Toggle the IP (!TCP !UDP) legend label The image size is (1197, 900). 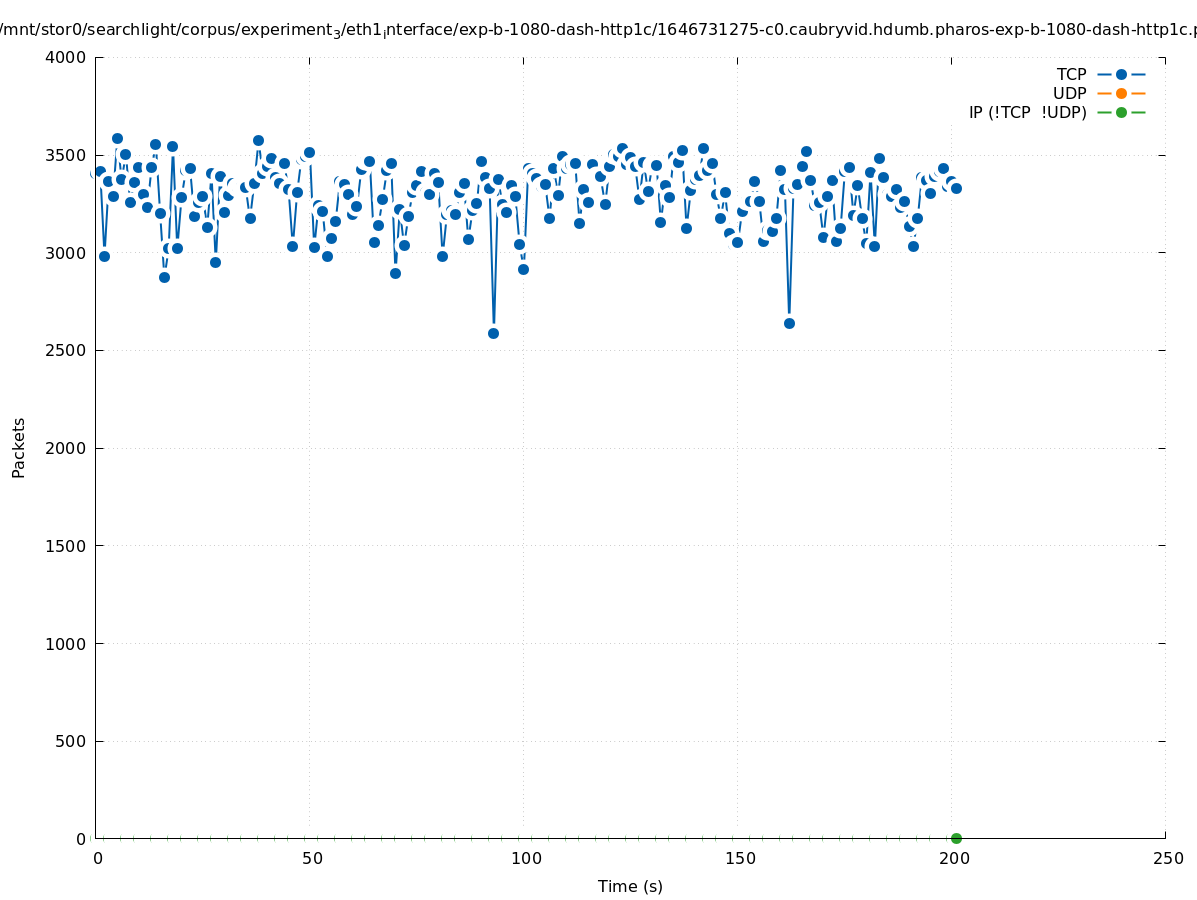tap(1027, 112)
